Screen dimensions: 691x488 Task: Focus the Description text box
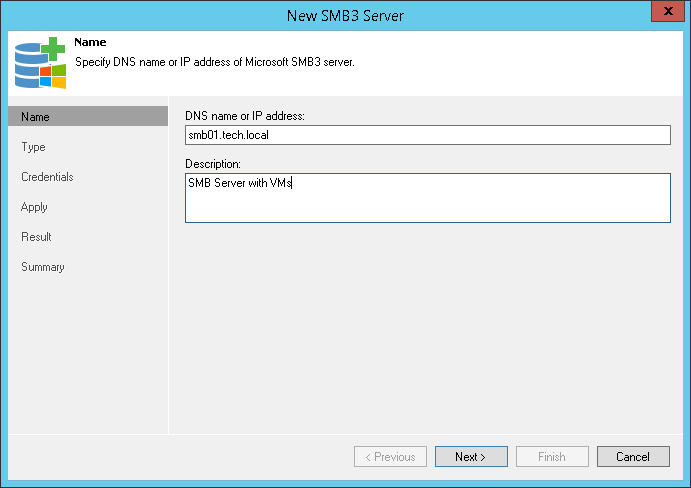(x=427, y=197)
